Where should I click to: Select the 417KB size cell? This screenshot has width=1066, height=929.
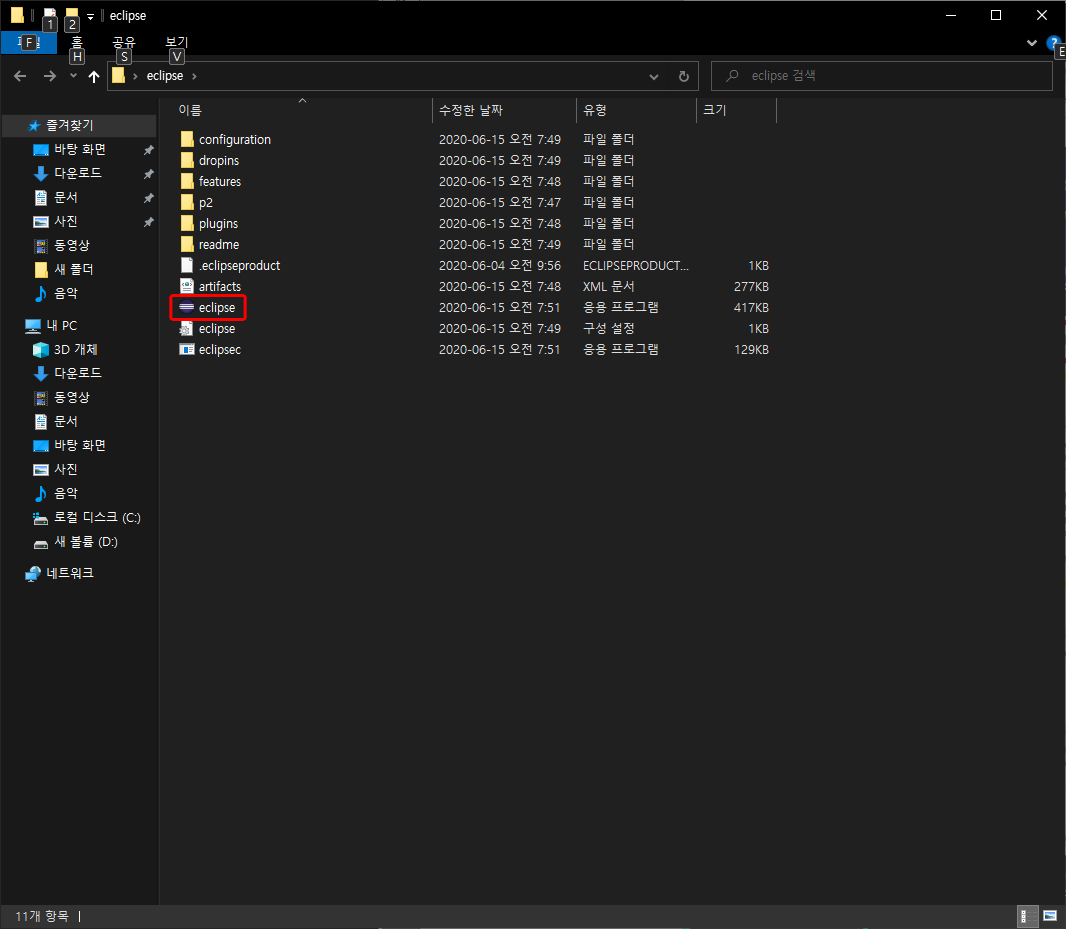point(751,307)
